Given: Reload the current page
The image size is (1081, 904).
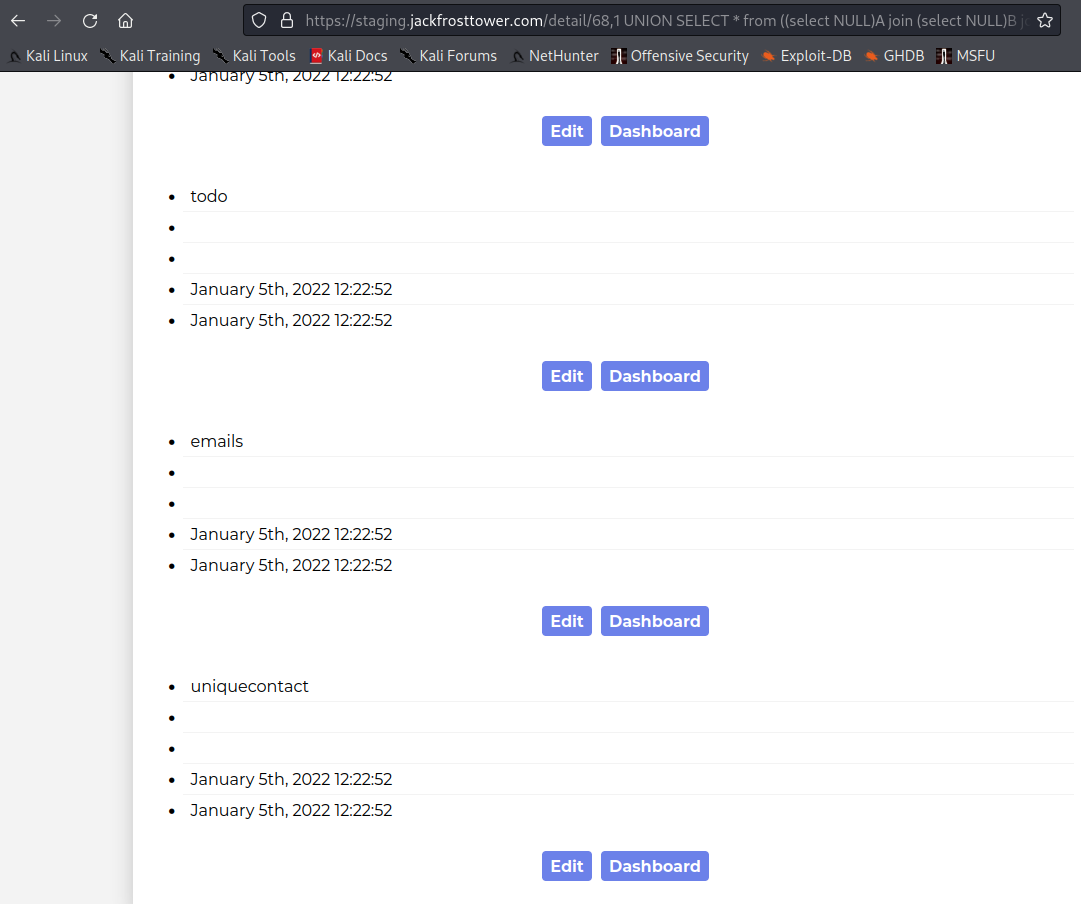Looking at the screenshot, I should 90,20.
